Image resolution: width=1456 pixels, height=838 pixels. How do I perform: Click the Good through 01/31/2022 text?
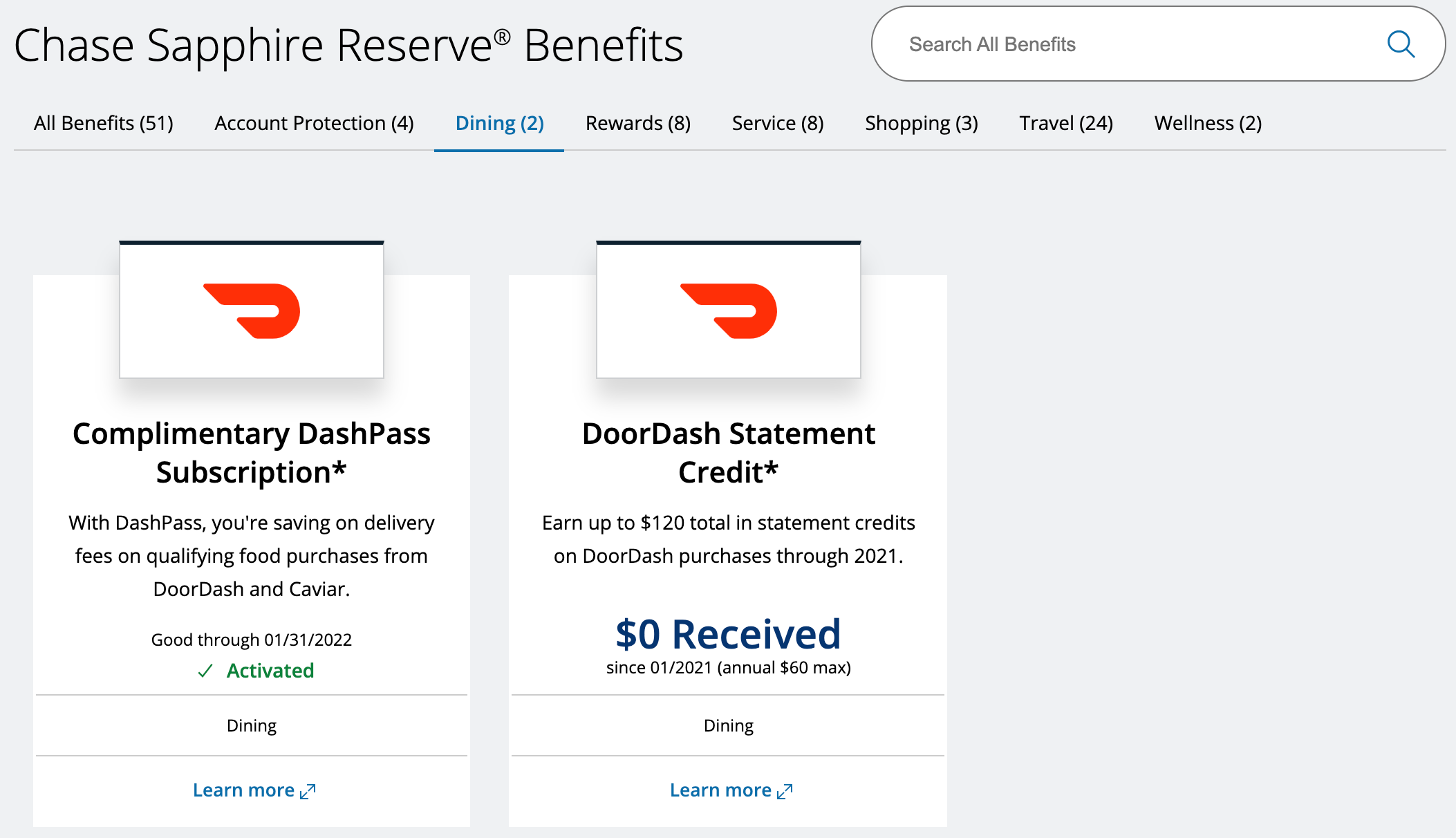(252, 640)
